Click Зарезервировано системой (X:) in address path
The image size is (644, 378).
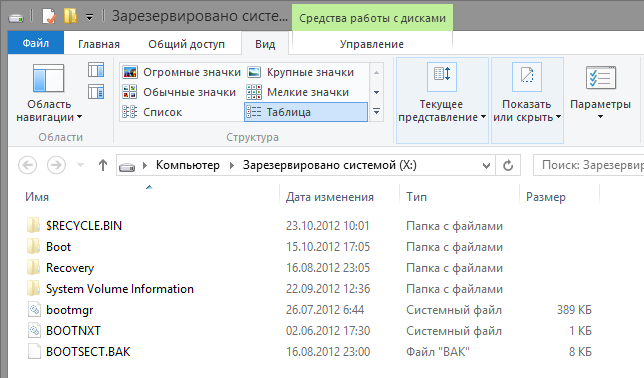pyautogui.click(x=329, y=165)
